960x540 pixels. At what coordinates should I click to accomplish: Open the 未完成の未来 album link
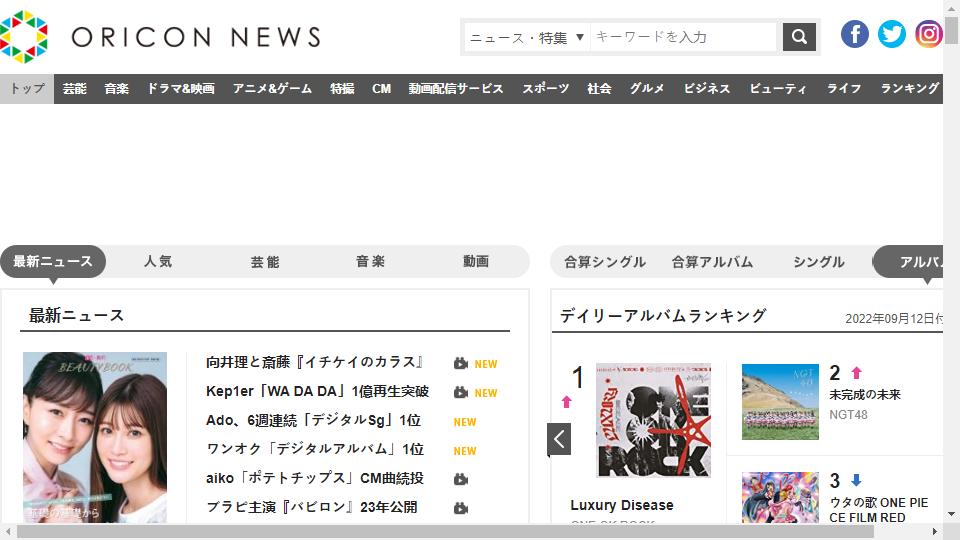[x=865, y=395]
